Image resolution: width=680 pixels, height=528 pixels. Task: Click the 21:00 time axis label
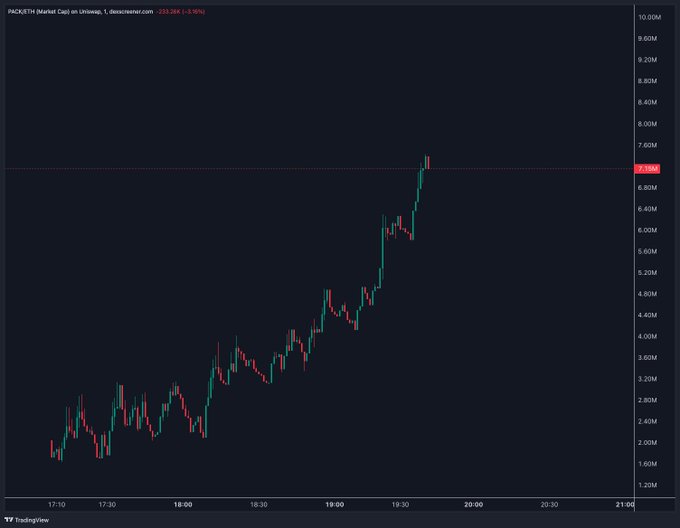pos(625,505)
